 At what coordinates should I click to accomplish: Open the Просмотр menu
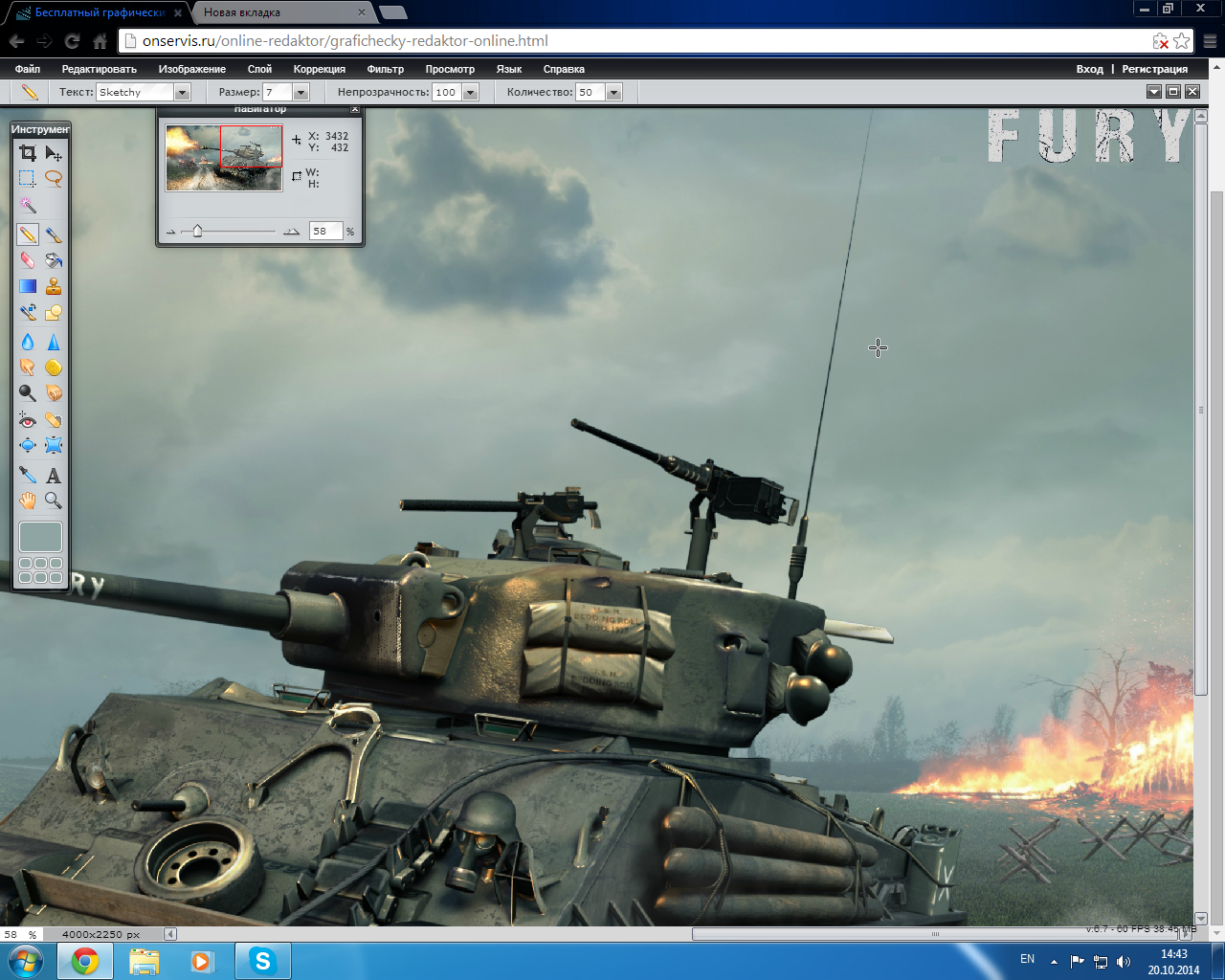pos(450,69)
